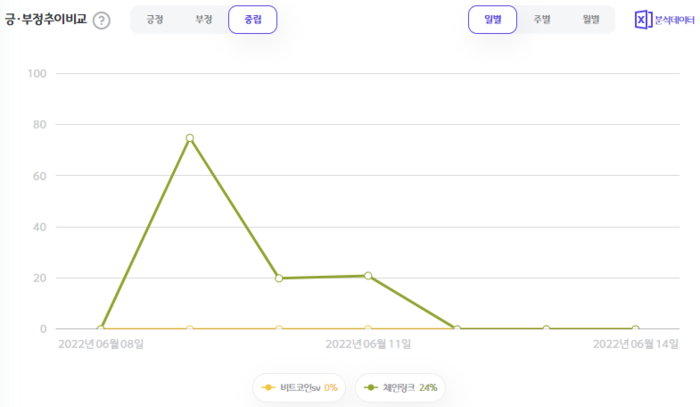The image size is (700, 407).
Task: Open the 분석데이터 text link
Action: 674,20
